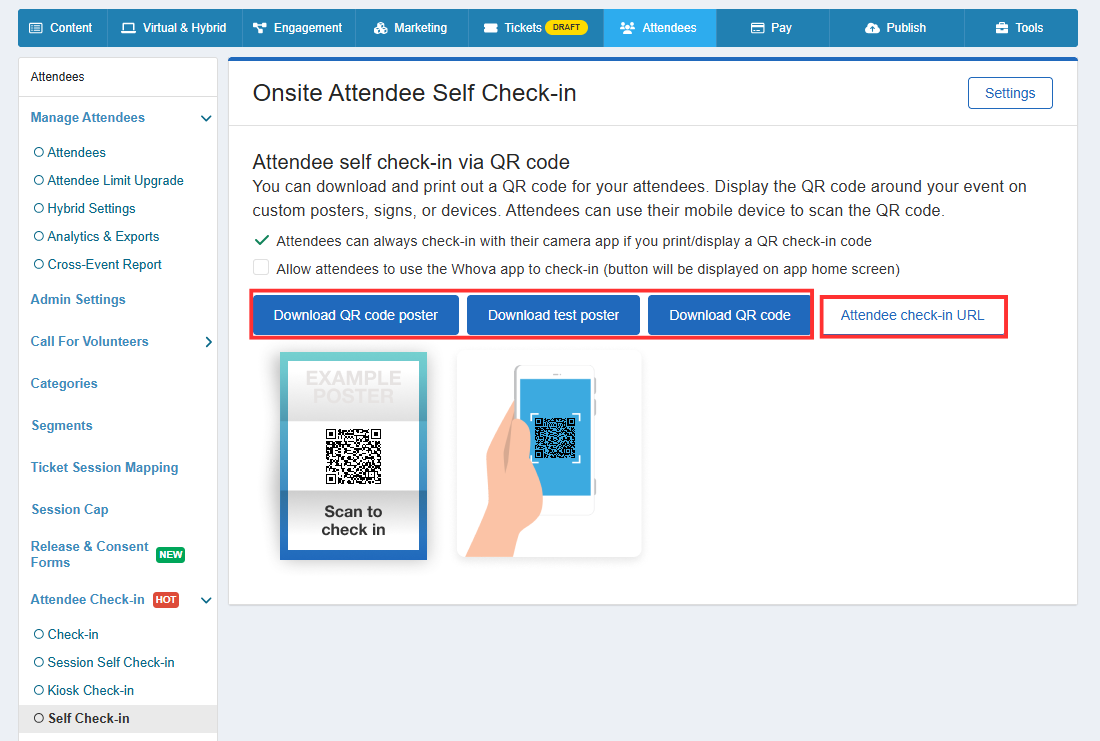The height and width of the screenshot is (741, 1100).
Task: Click the NEW badge beside Release & Consent Forms
Action: [x=170, y=554]
